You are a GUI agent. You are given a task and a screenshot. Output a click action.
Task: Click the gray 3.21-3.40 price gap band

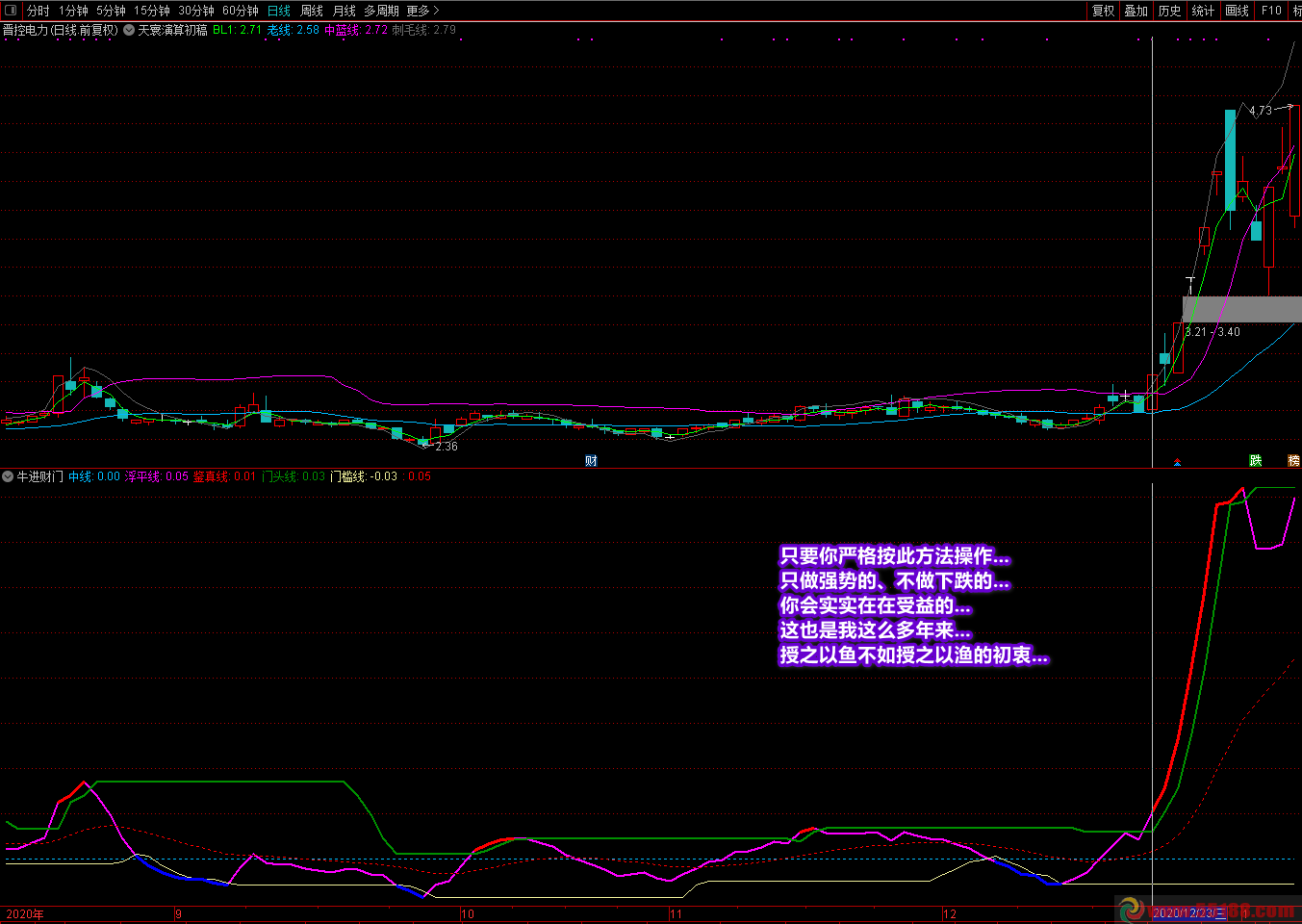[1241, 309]
